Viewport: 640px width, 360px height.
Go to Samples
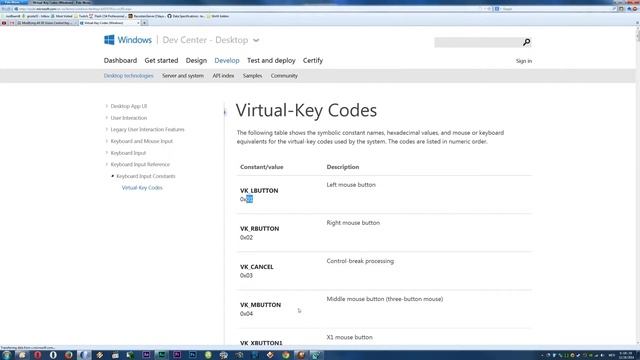point(252,76)
